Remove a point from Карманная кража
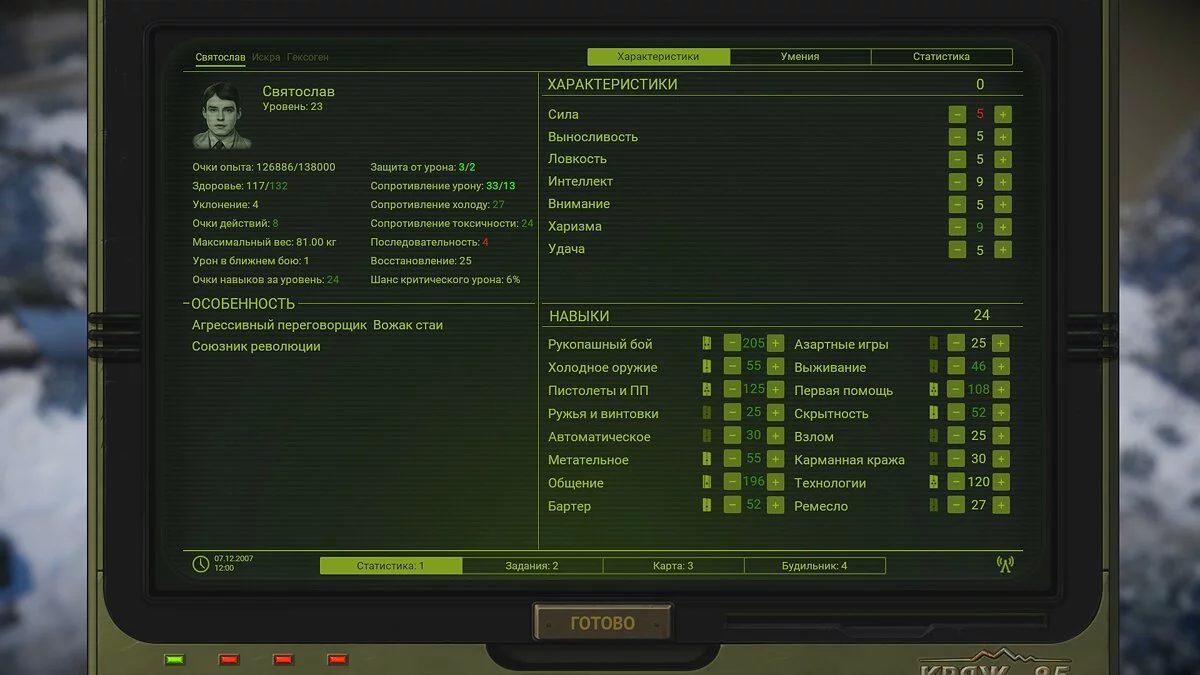The width and height of the screenshot is (1200, 675). coord(957,458)
